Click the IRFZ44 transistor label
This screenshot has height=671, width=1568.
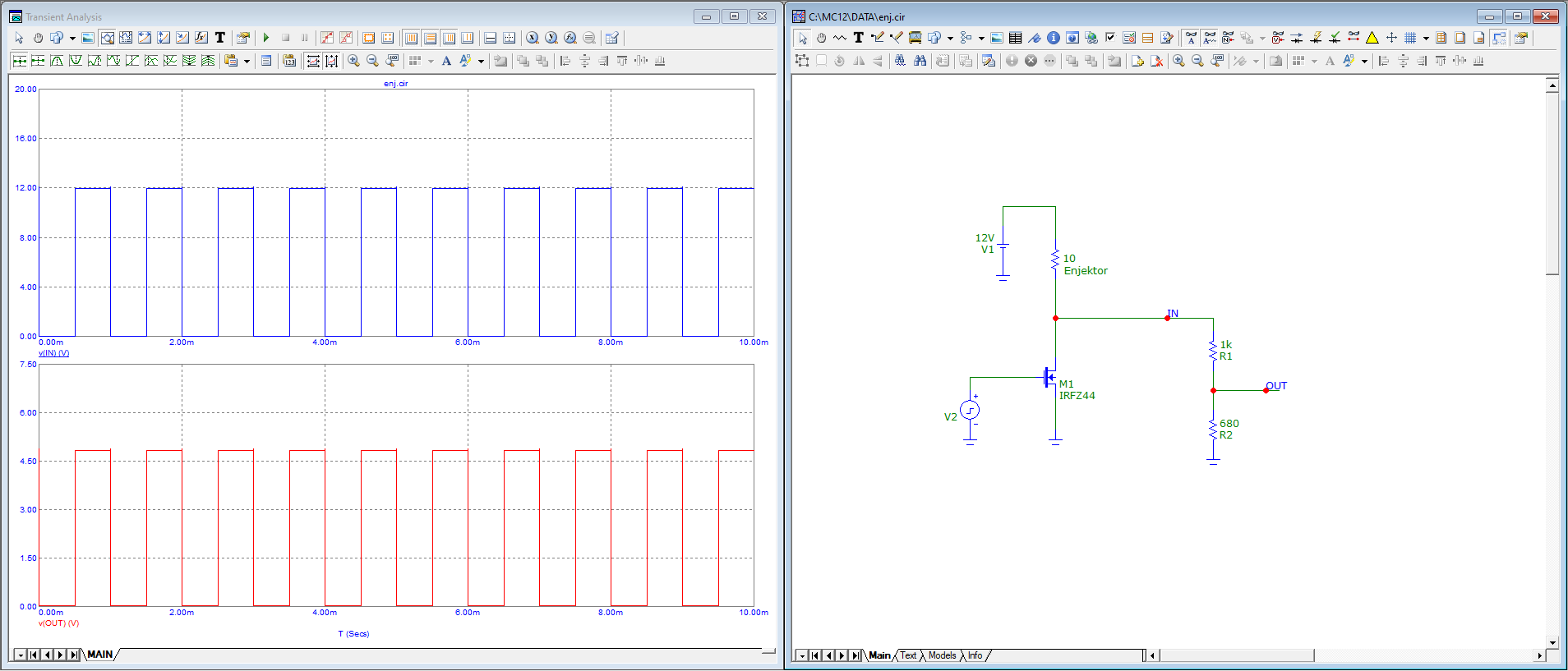[1077, 396]
